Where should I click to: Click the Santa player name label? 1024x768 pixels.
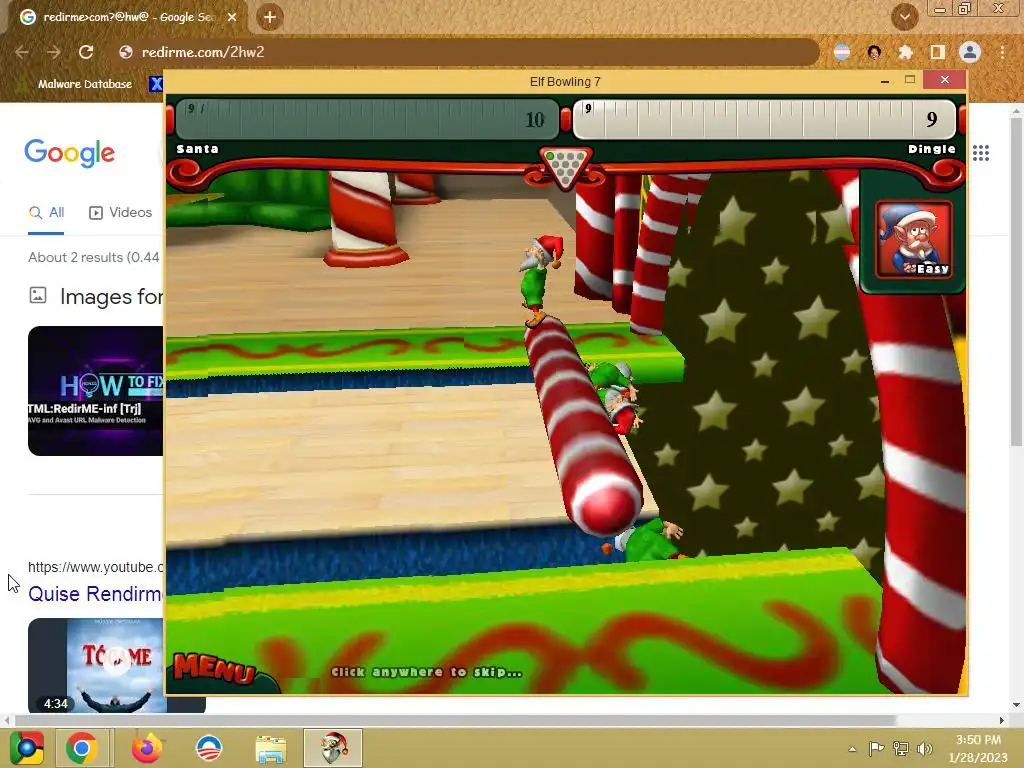click(x=198, y=149)
